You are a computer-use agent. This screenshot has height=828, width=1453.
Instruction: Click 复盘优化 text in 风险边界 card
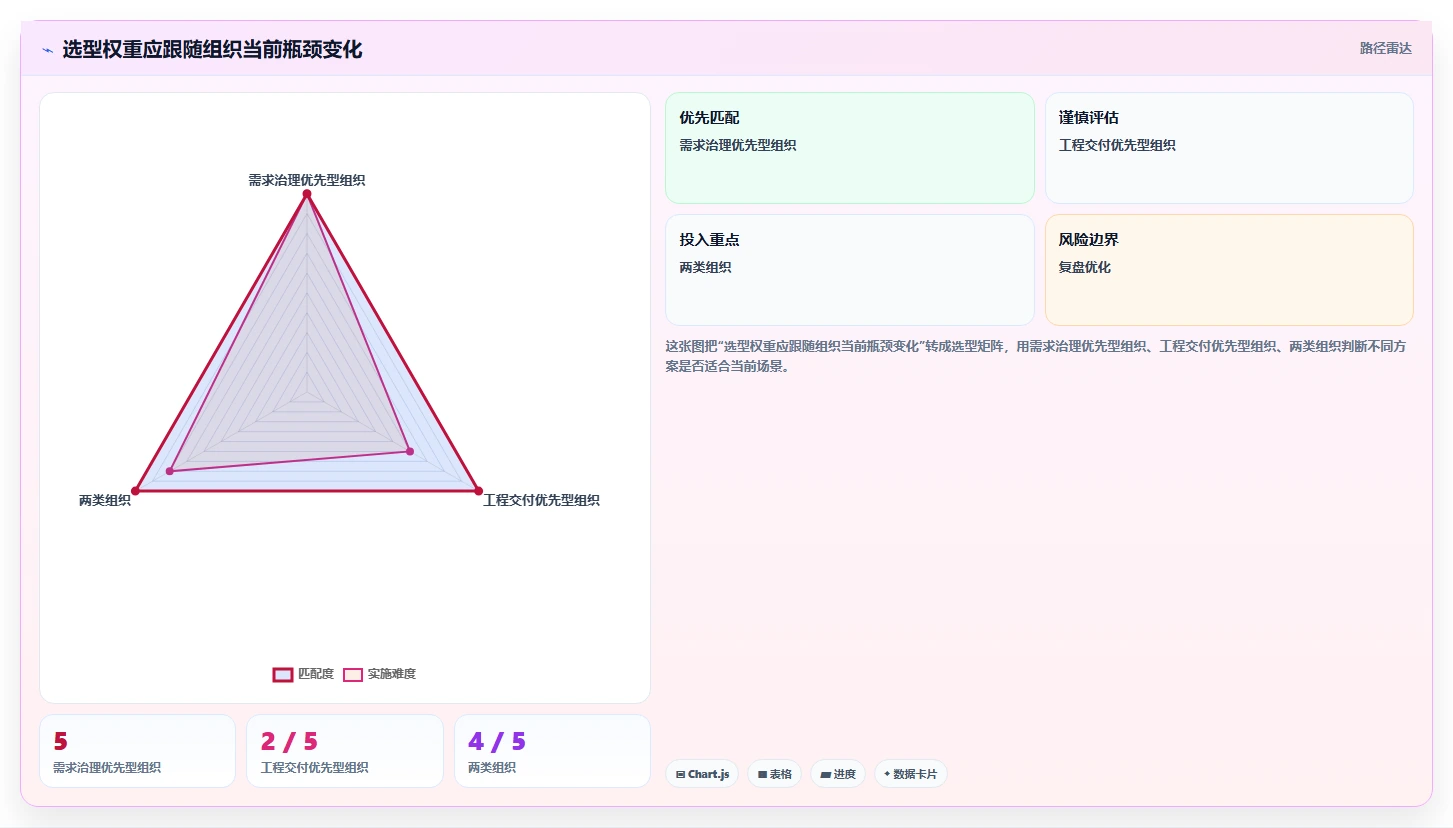1085,267
